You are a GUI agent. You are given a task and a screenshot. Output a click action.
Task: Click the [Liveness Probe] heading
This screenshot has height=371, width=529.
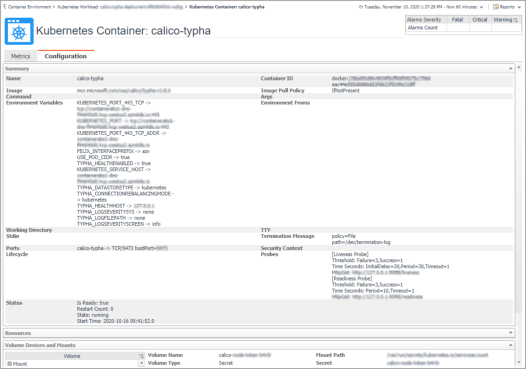point(350,255)
